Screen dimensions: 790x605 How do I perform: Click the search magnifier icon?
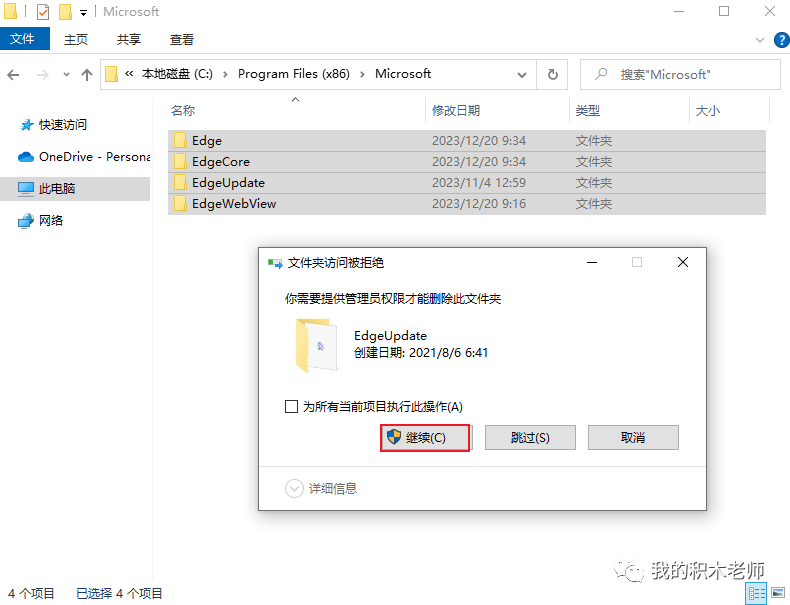tap(601, 74)
